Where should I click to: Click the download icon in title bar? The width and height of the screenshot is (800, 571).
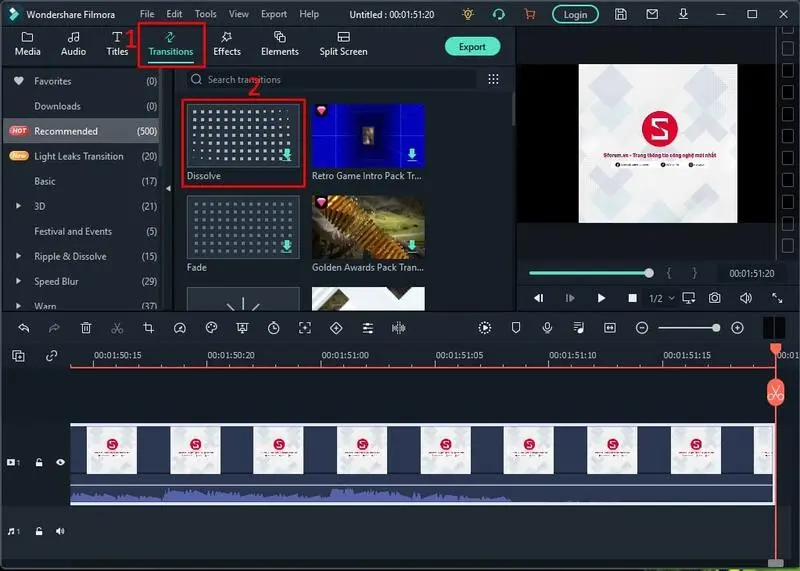point(683,14)
